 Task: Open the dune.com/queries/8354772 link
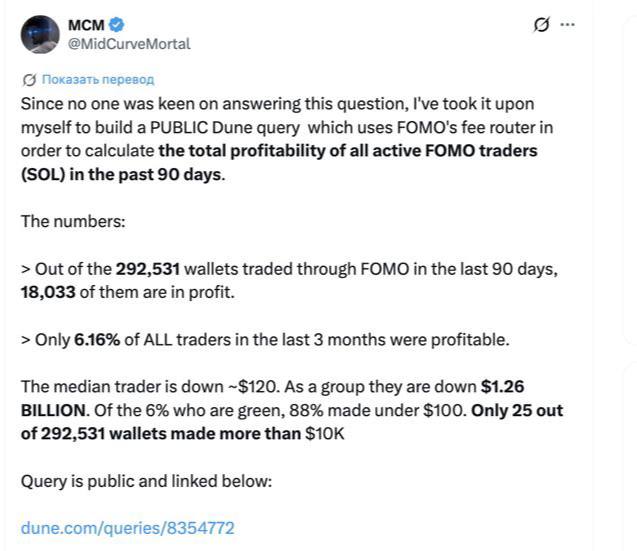[x=128, y=528]
